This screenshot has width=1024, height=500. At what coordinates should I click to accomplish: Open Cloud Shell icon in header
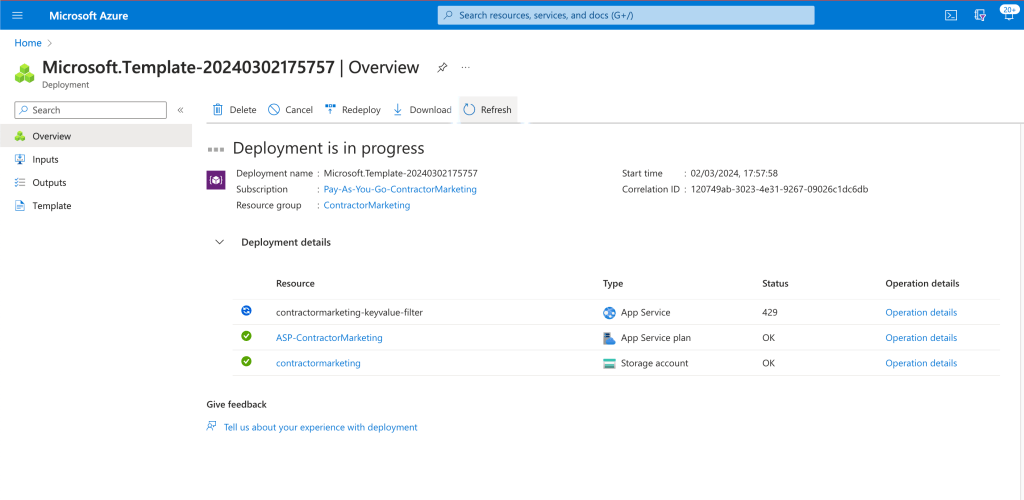[x=952, y=16]
